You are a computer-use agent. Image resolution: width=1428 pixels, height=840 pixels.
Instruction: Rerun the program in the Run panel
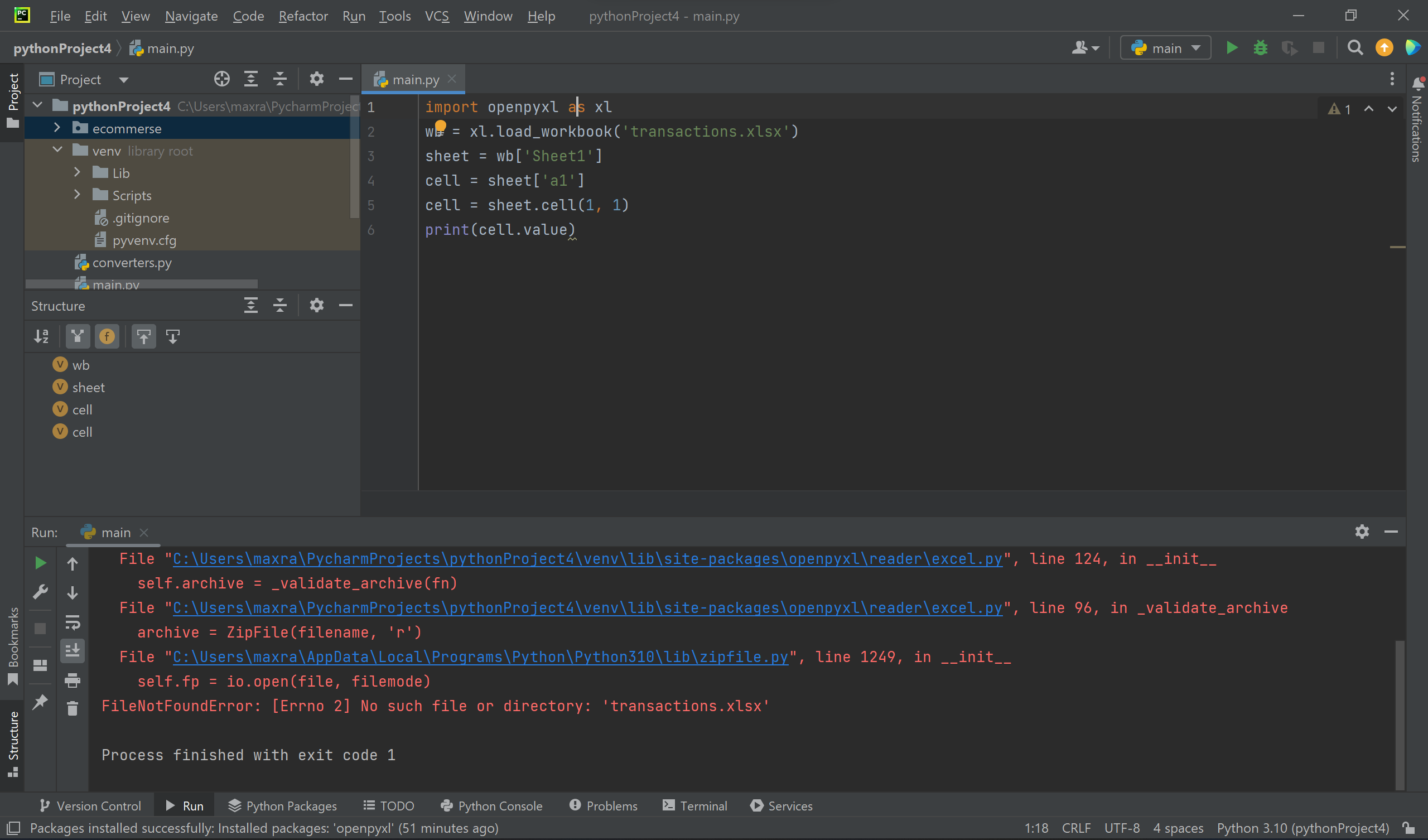pyautogui.click(x=40, y=563)
